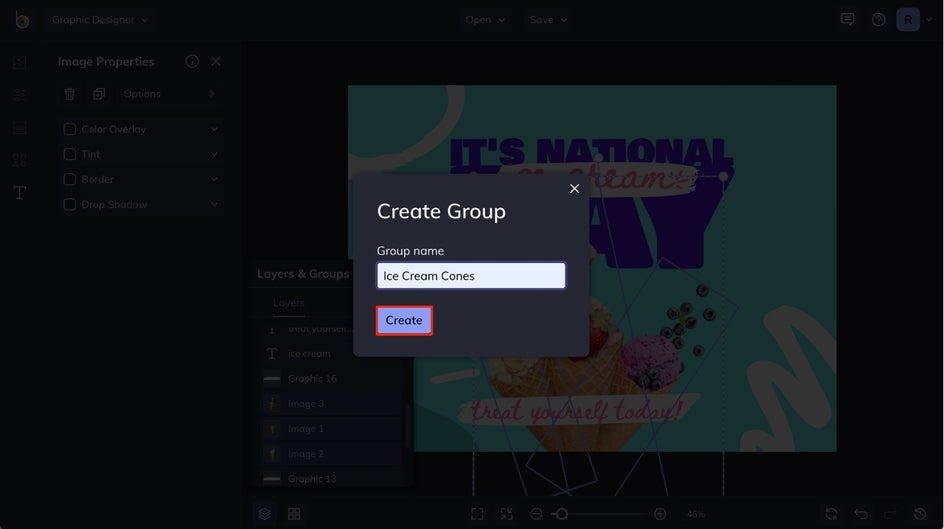The width and height of the screenshot is (944, 529).
Task: Click the Create button in the dialog
Action: [x=404, y=320]
